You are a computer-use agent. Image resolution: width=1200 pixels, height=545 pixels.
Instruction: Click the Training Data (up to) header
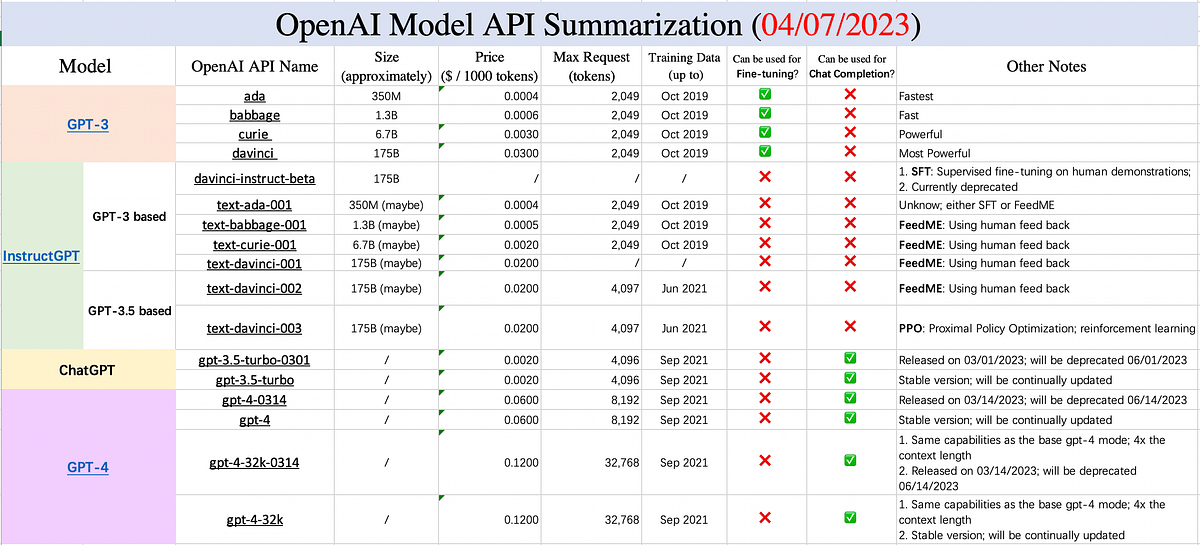coord(684,66)
